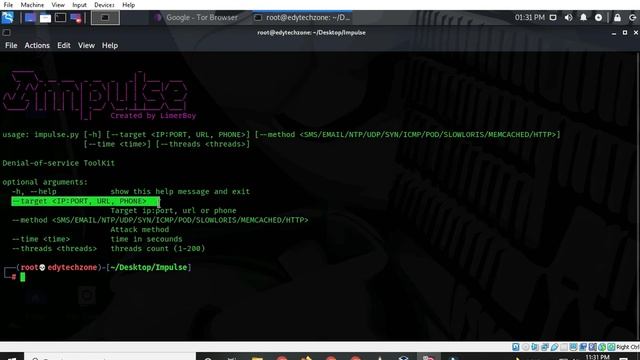Click 'threads count (1-200)' text
Image resolution: width=640 pixels, height=360 pixels.
158,249
